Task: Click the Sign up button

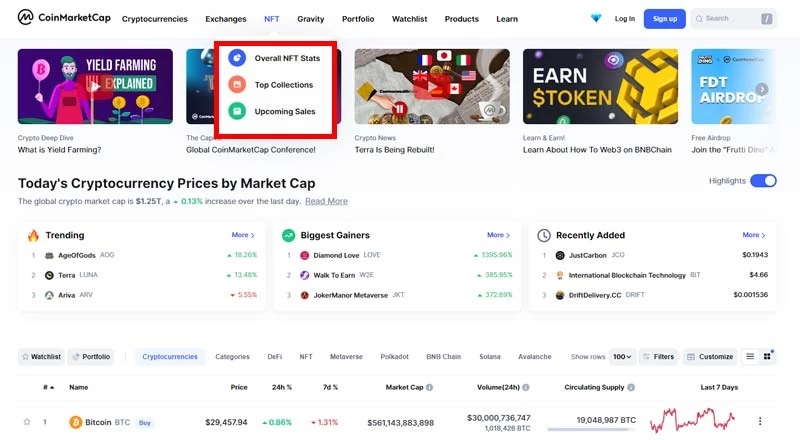Action: 664,18
